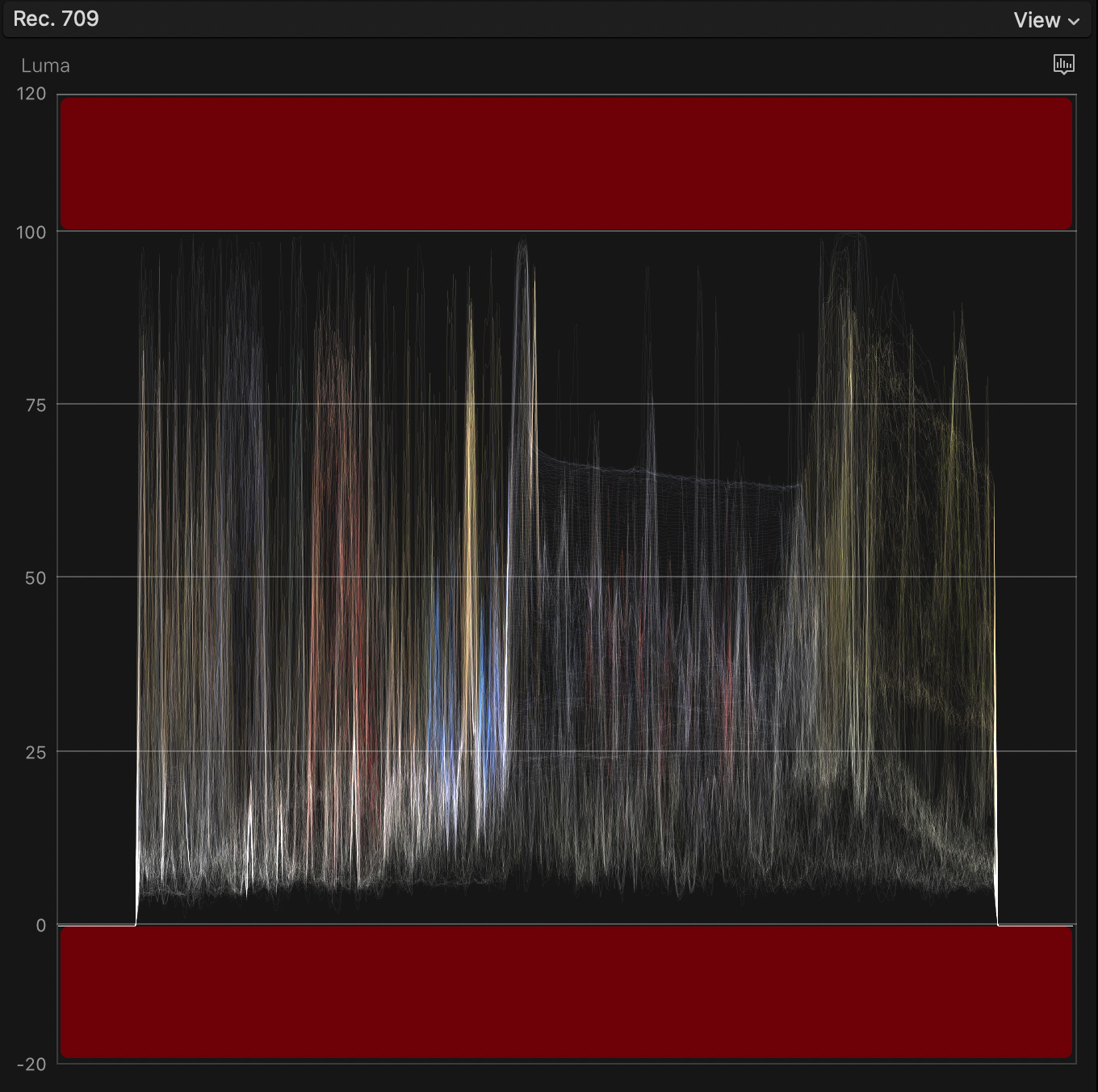Viewport: 1098px width, 1092px height.
Task: Click the red out-of-range zone above 100
Action: tap(567, 164)
